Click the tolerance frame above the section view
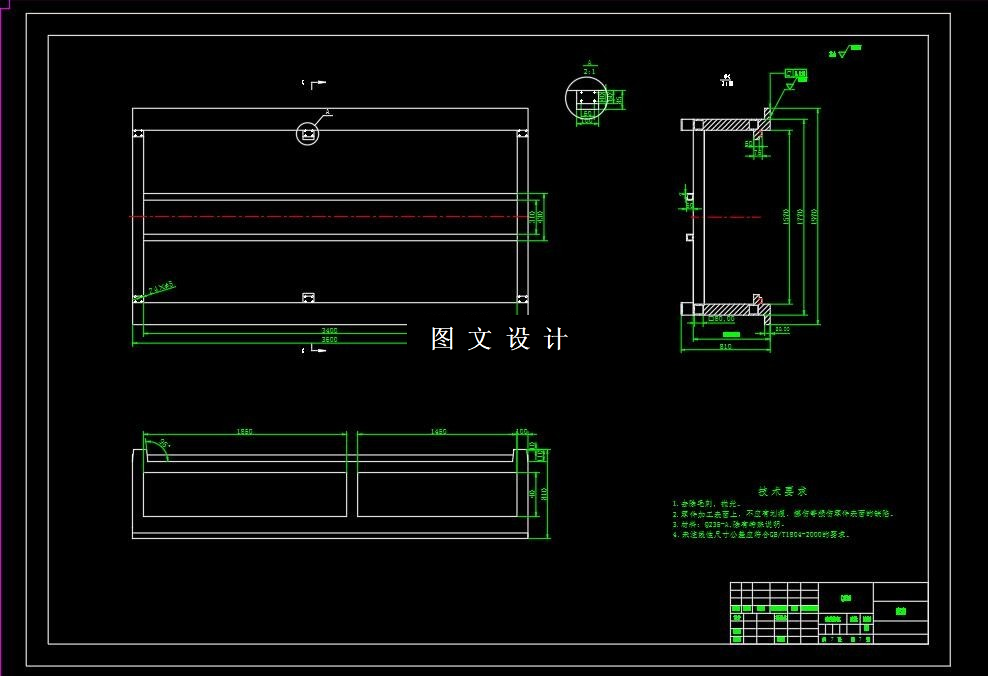988x676 pixels. pos(795,74)
